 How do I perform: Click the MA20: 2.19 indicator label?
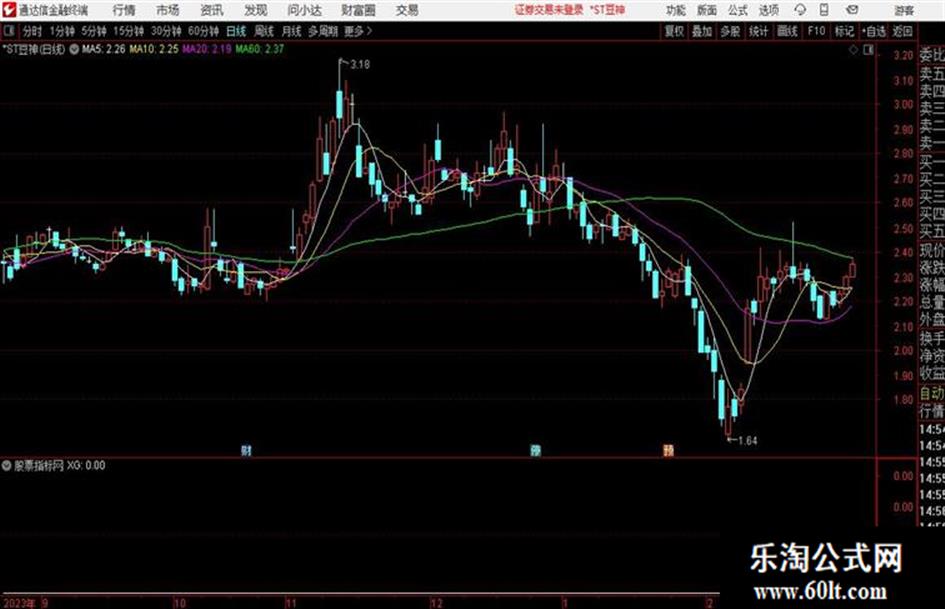pos(207,49)
